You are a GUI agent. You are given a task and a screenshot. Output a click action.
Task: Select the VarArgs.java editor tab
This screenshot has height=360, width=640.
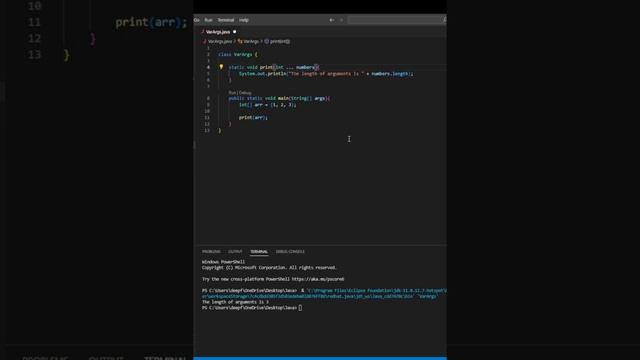click(x=218, y=32)
